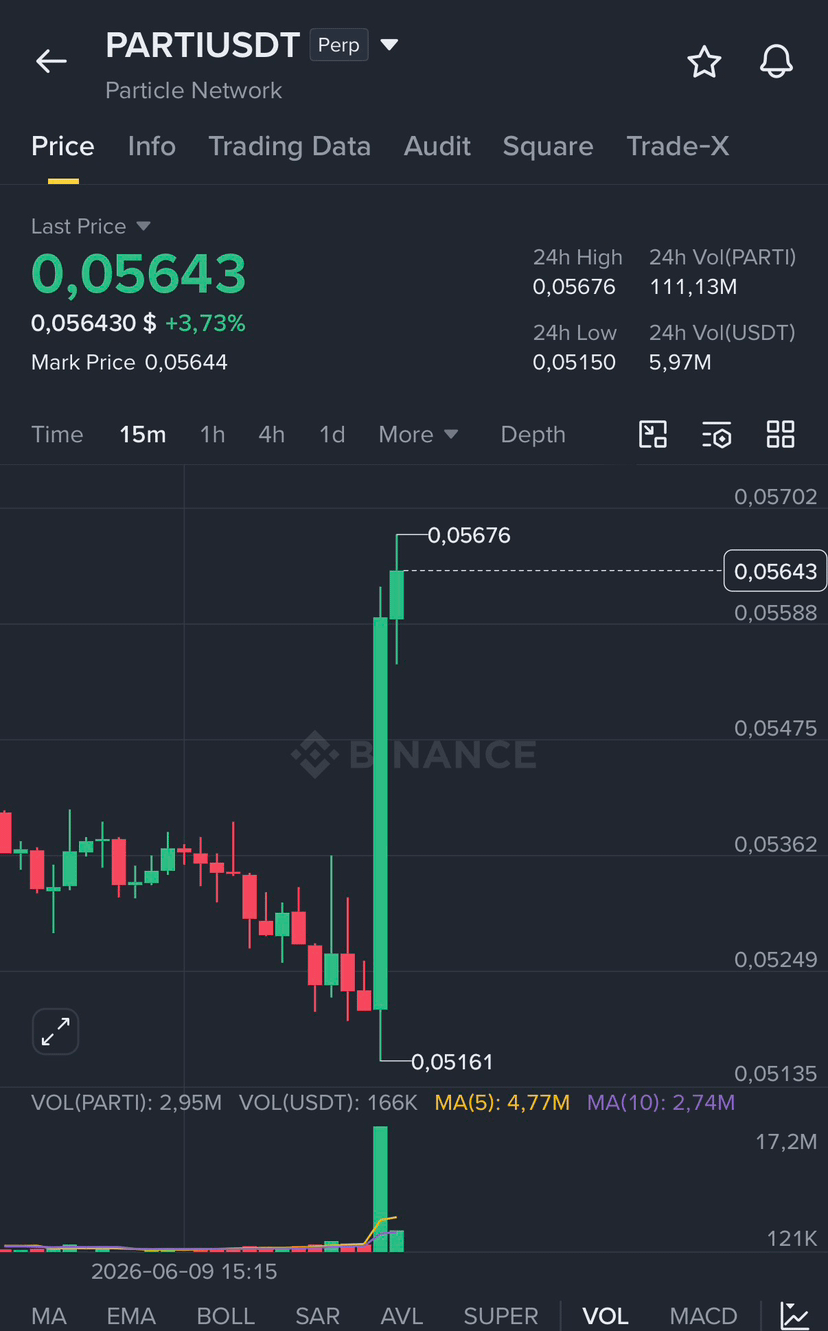828x1331 pixels.
Task: Select the 15m interval
Action: [143, 434]
